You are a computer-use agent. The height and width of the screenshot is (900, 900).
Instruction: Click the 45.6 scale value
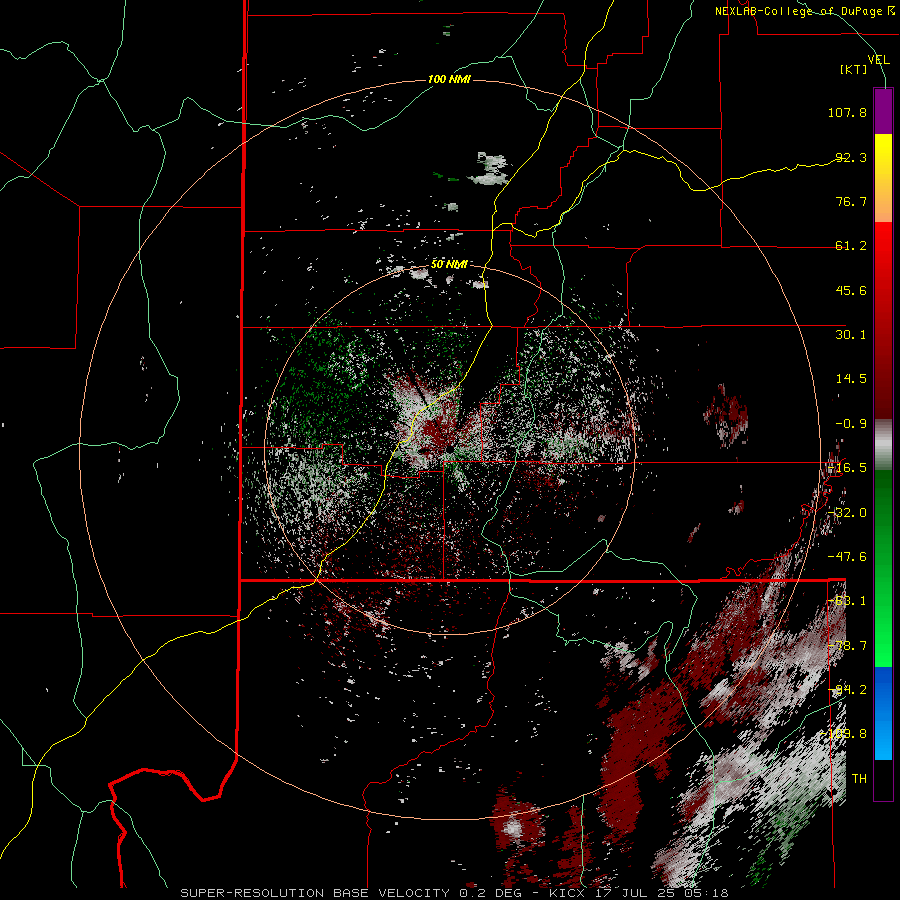[x=851, y=290]
